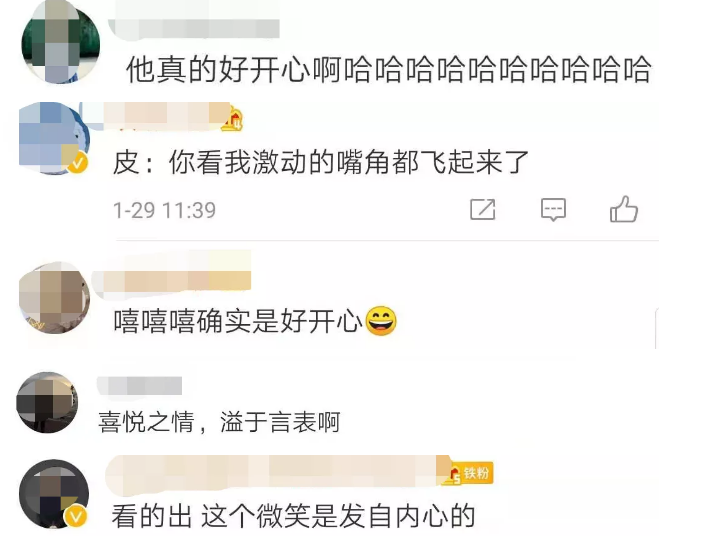
Task: Click the verified checkmark badge on bottom avatar
Action: [76, 516]
